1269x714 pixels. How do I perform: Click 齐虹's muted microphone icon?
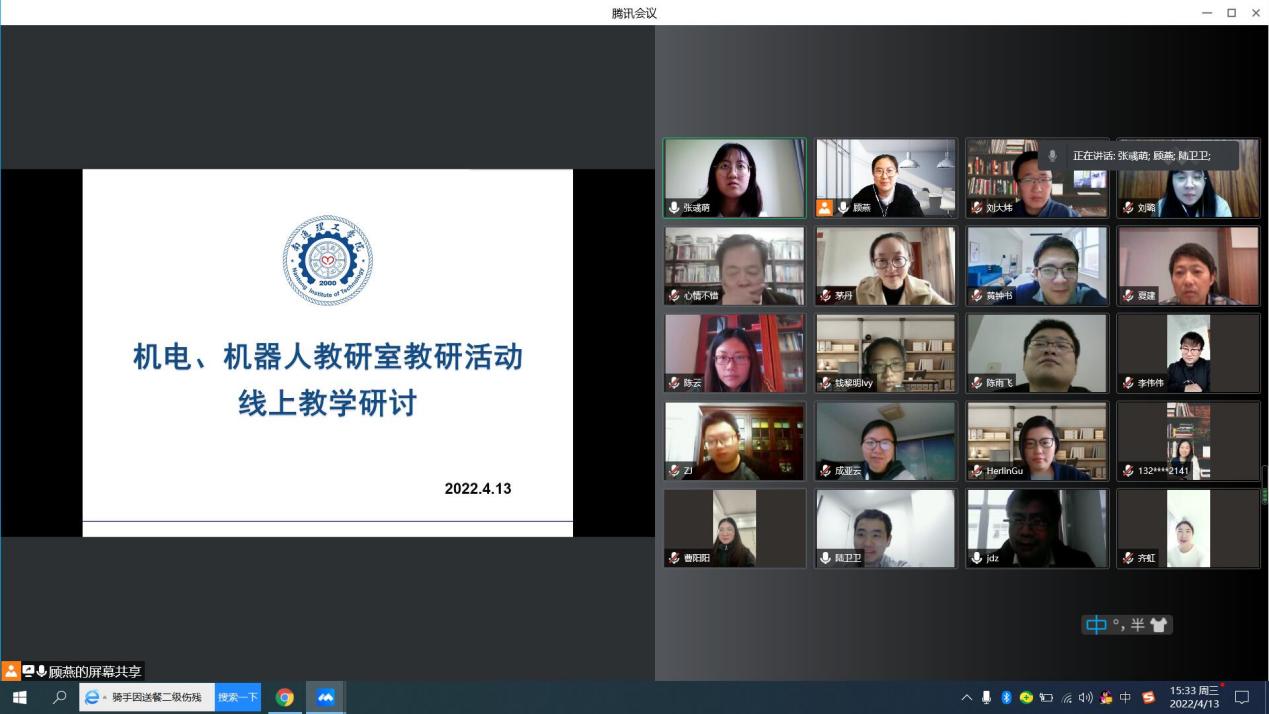[x=1127, y=558]
